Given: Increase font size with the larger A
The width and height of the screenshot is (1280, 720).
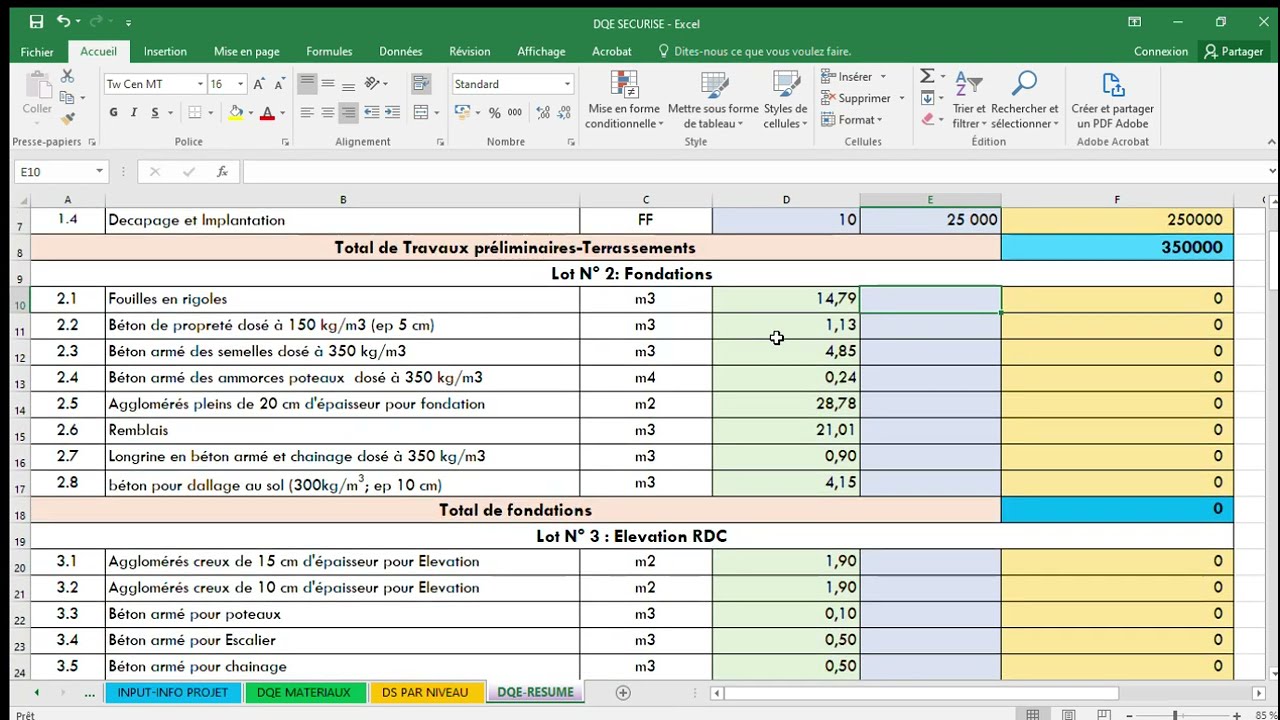Looking at the screenshot, I should (259, 84).
